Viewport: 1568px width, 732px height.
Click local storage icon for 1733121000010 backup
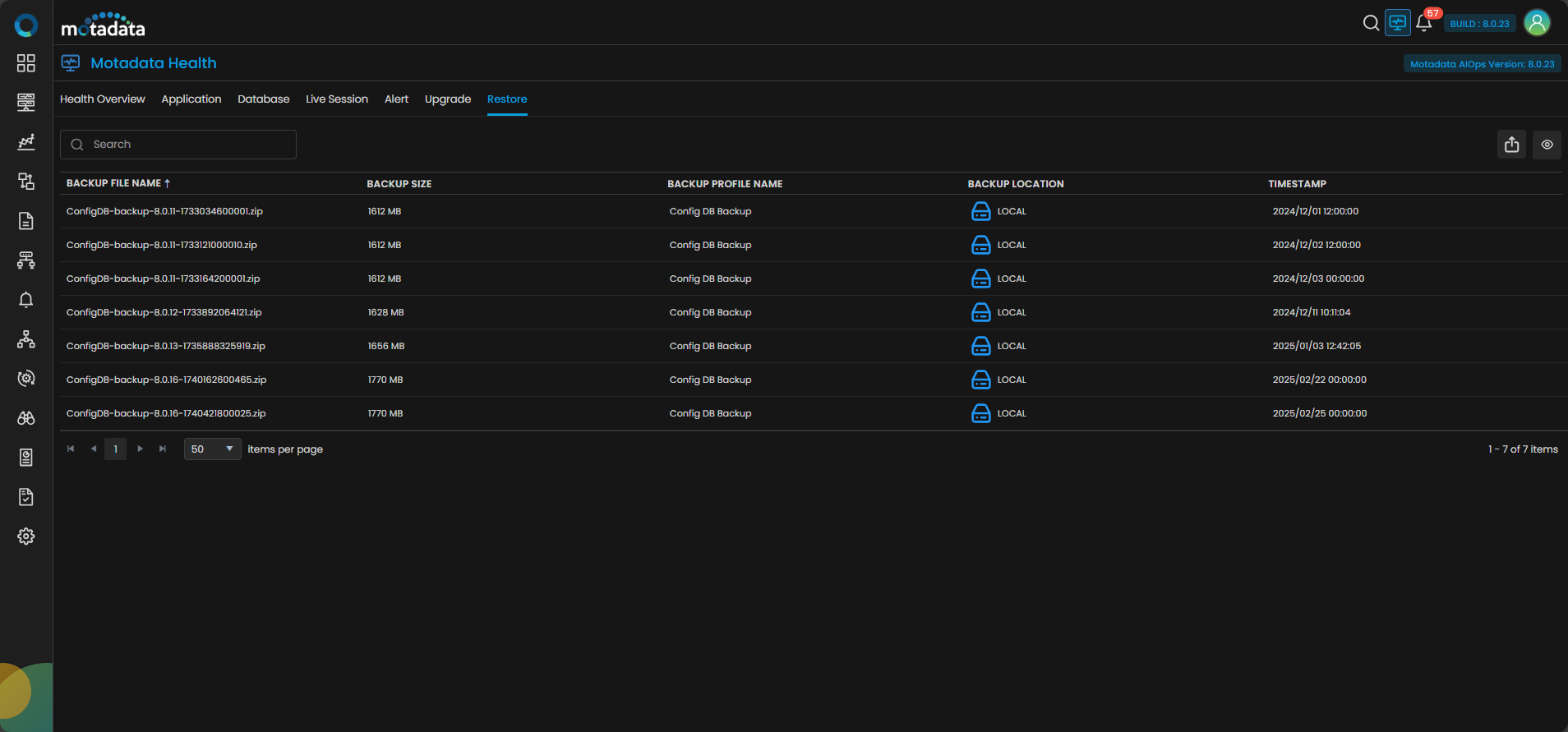981,245
